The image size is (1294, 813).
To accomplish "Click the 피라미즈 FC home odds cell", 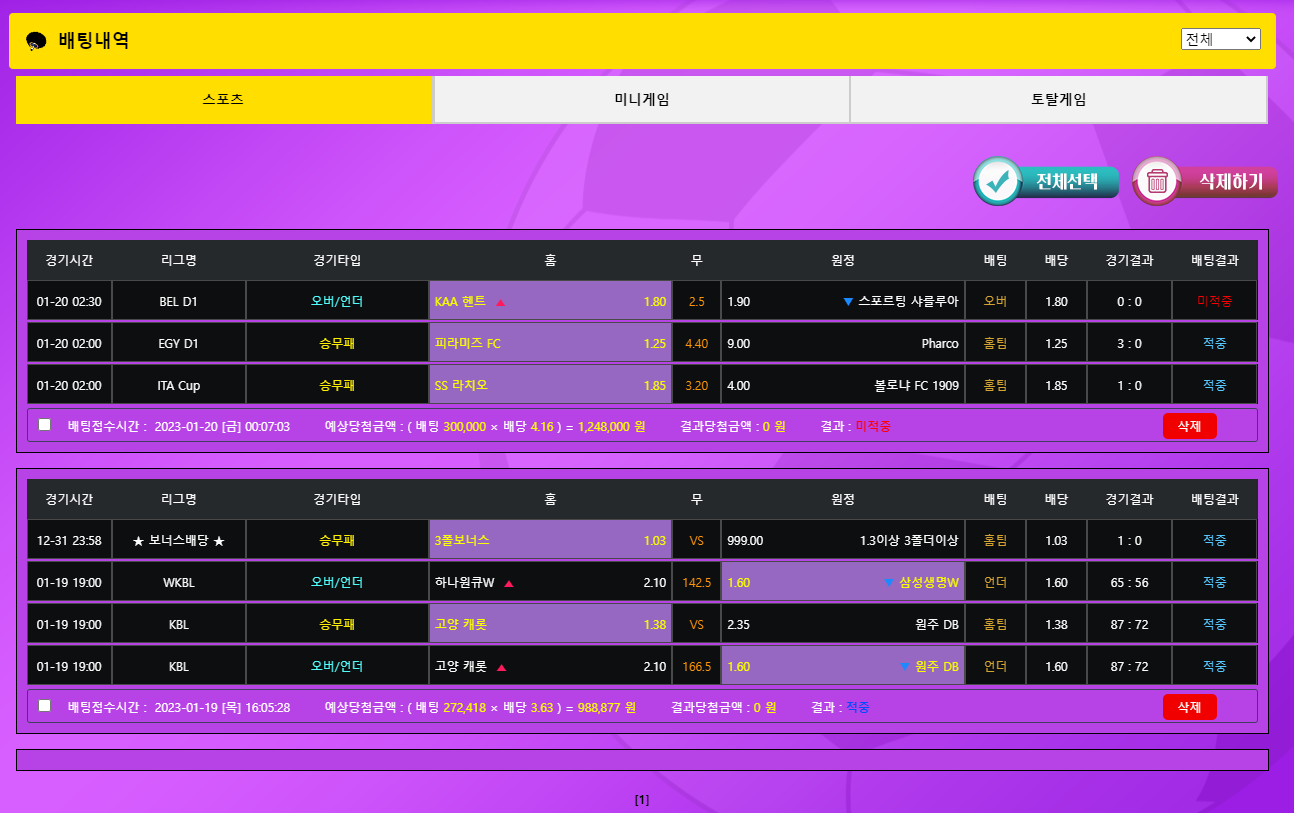I will pos(550,344).
